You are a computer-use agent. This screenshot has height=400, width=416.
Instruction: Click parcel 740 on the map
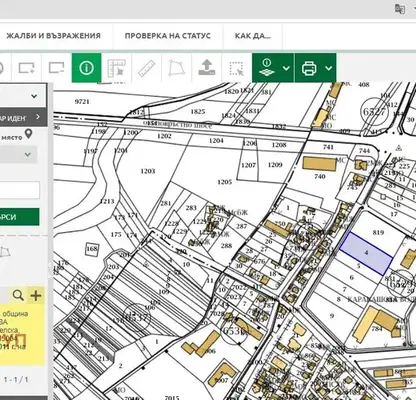[x=319, y=176]
